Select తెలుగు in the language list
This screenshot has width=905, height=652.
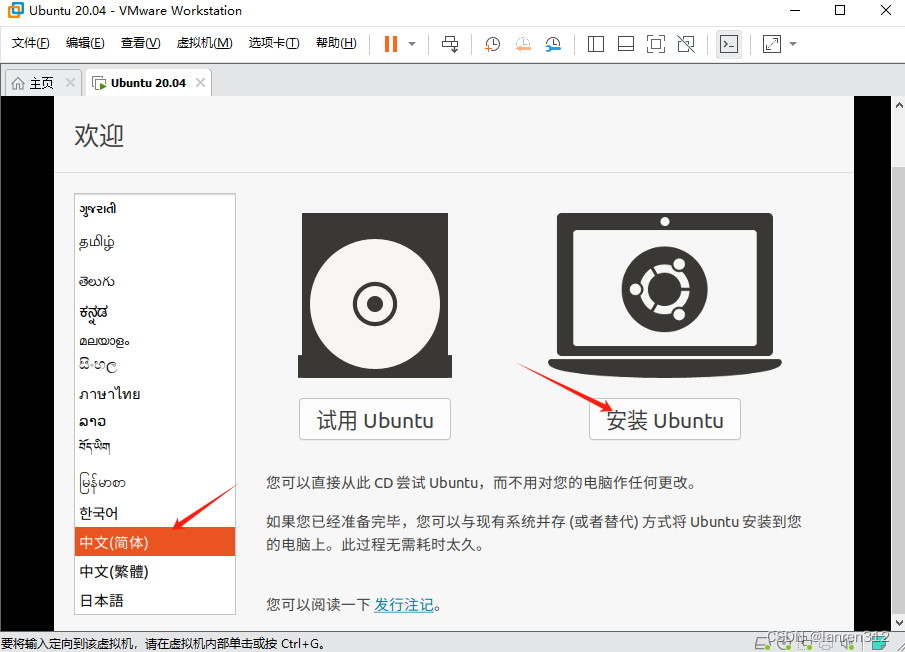[x=155, y=281]
